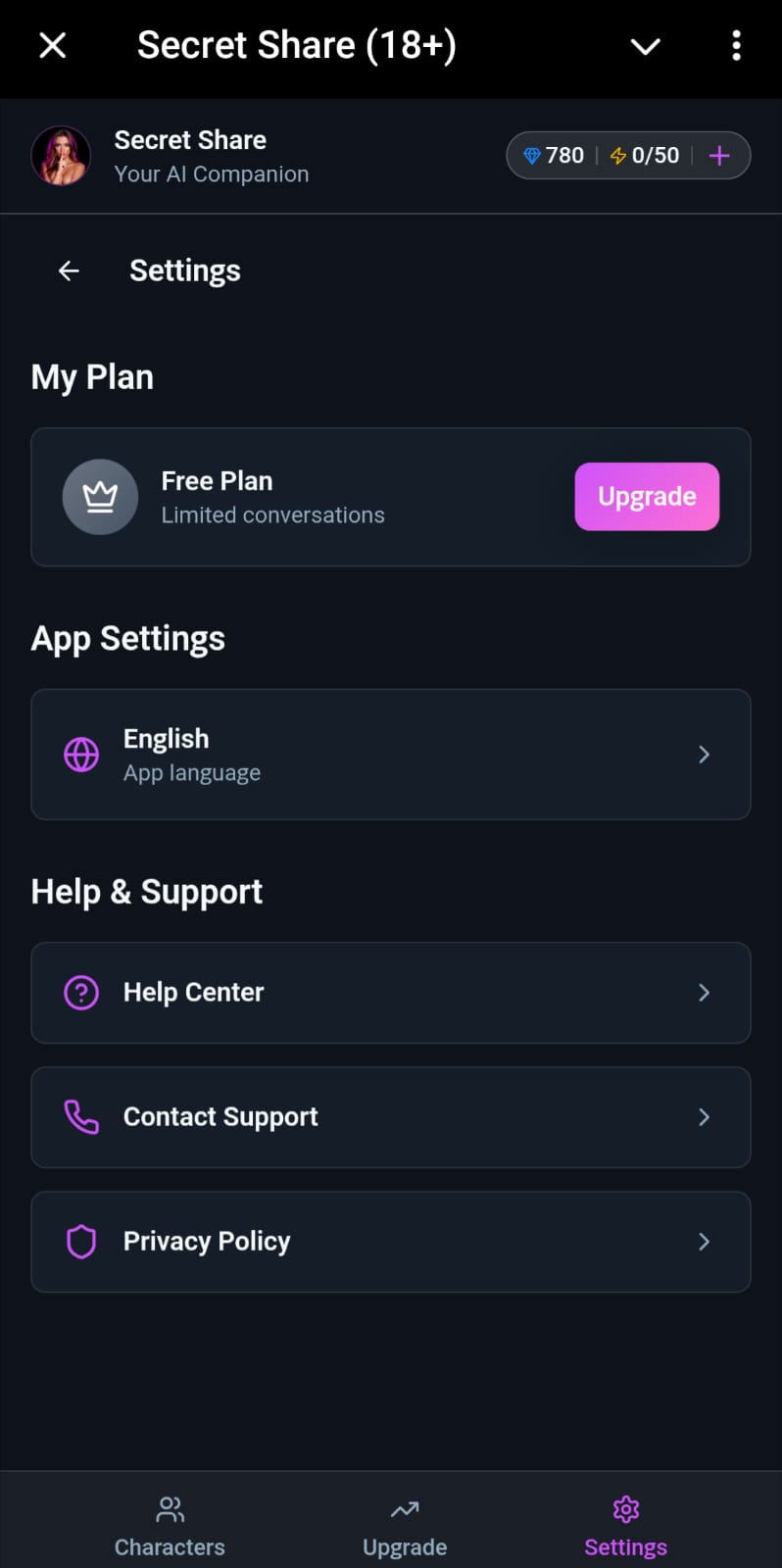
Task: Select the Settings tab in bottom navigation
Action: 625,1526
